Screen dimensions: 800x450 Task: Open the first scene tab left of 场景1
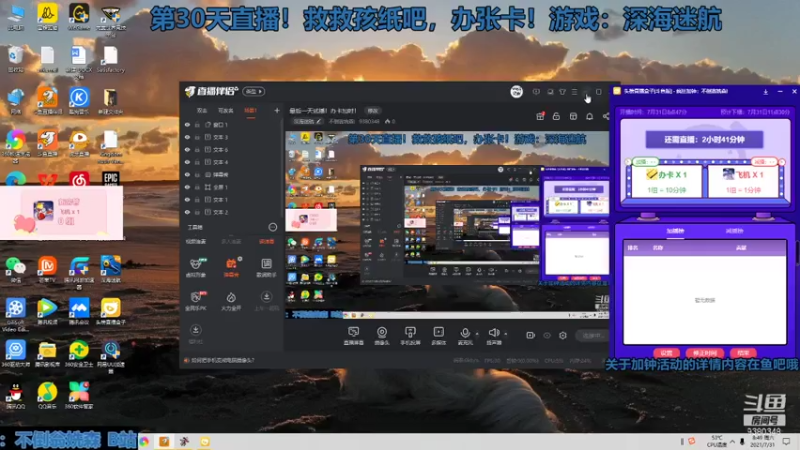click(202, 111)
